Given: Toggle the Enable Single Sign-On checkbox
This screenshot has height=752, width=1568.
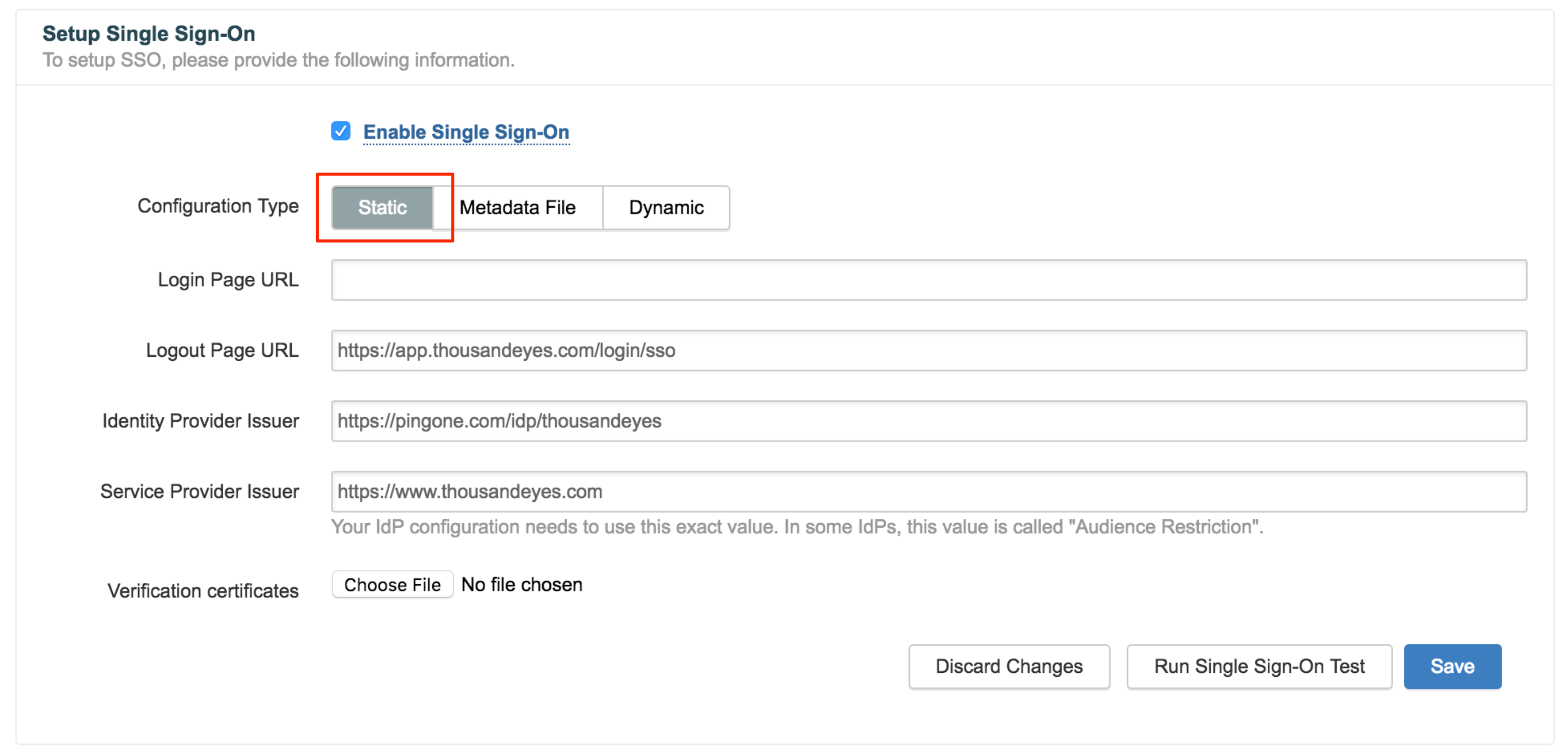Looking at the screenshot, I should 341,131.
